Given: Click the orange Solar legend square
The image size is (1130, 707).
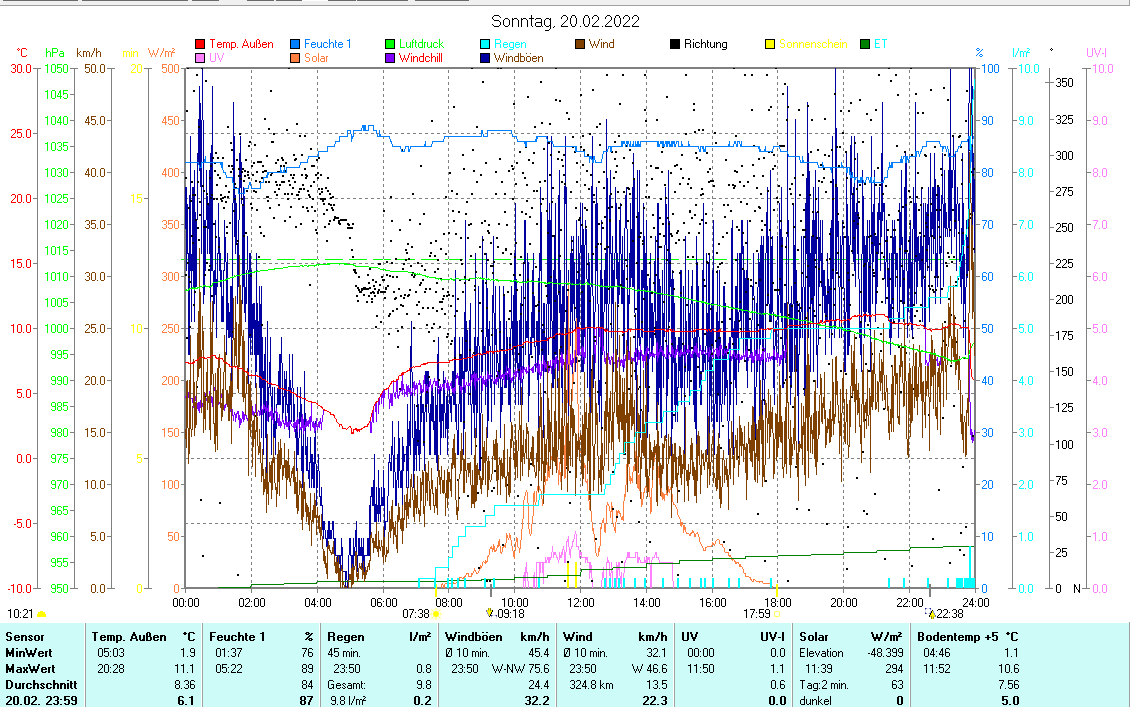Looking at the screenshot, I should [295, 58].
